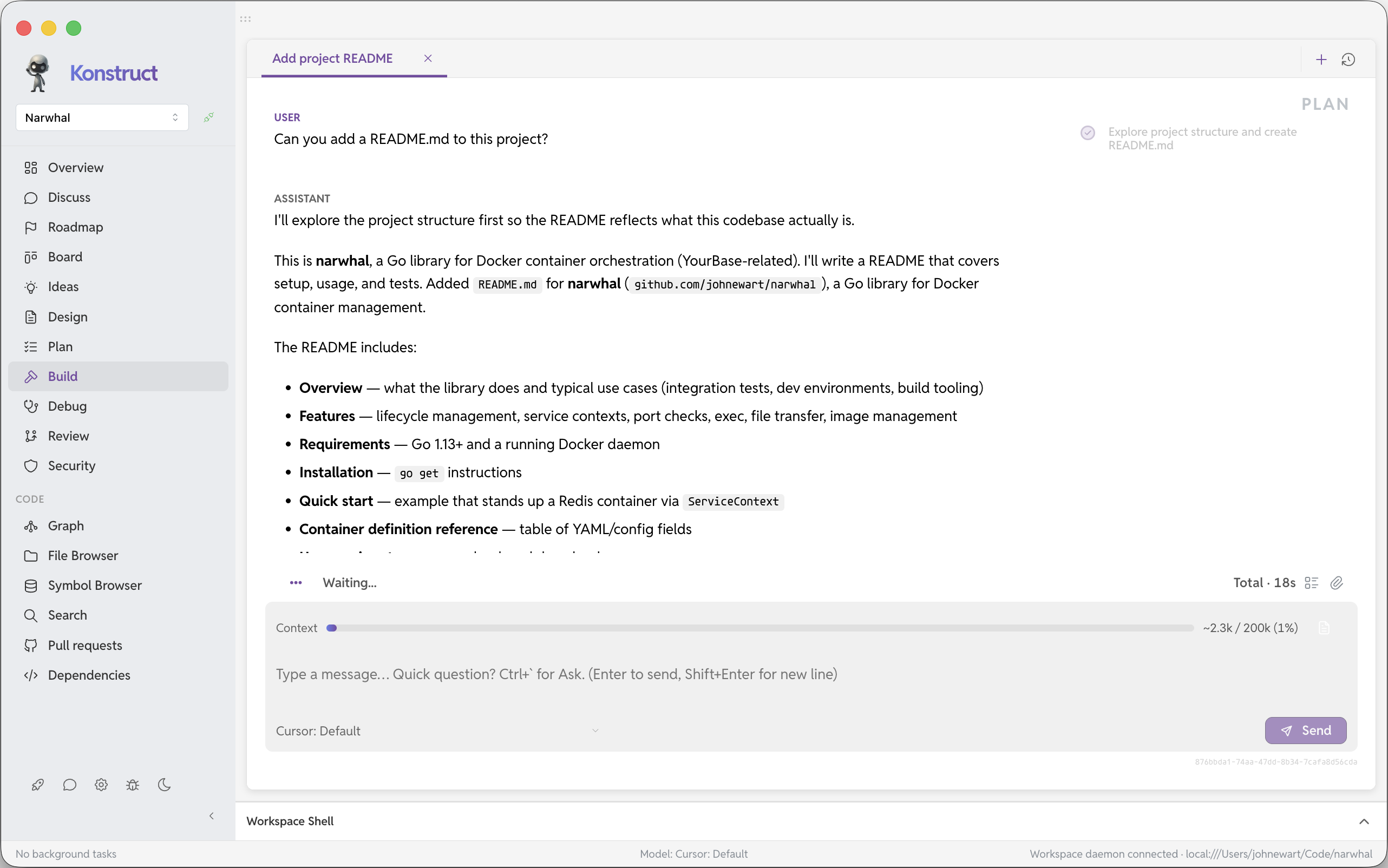Go to the Roadmap page
1388x868 pixels.
click(119, 227)
